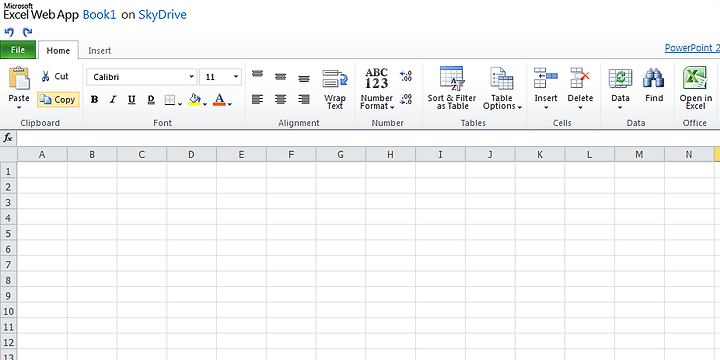Select column A header
Screen dimensions: 720x360
[x=42, y=155]
